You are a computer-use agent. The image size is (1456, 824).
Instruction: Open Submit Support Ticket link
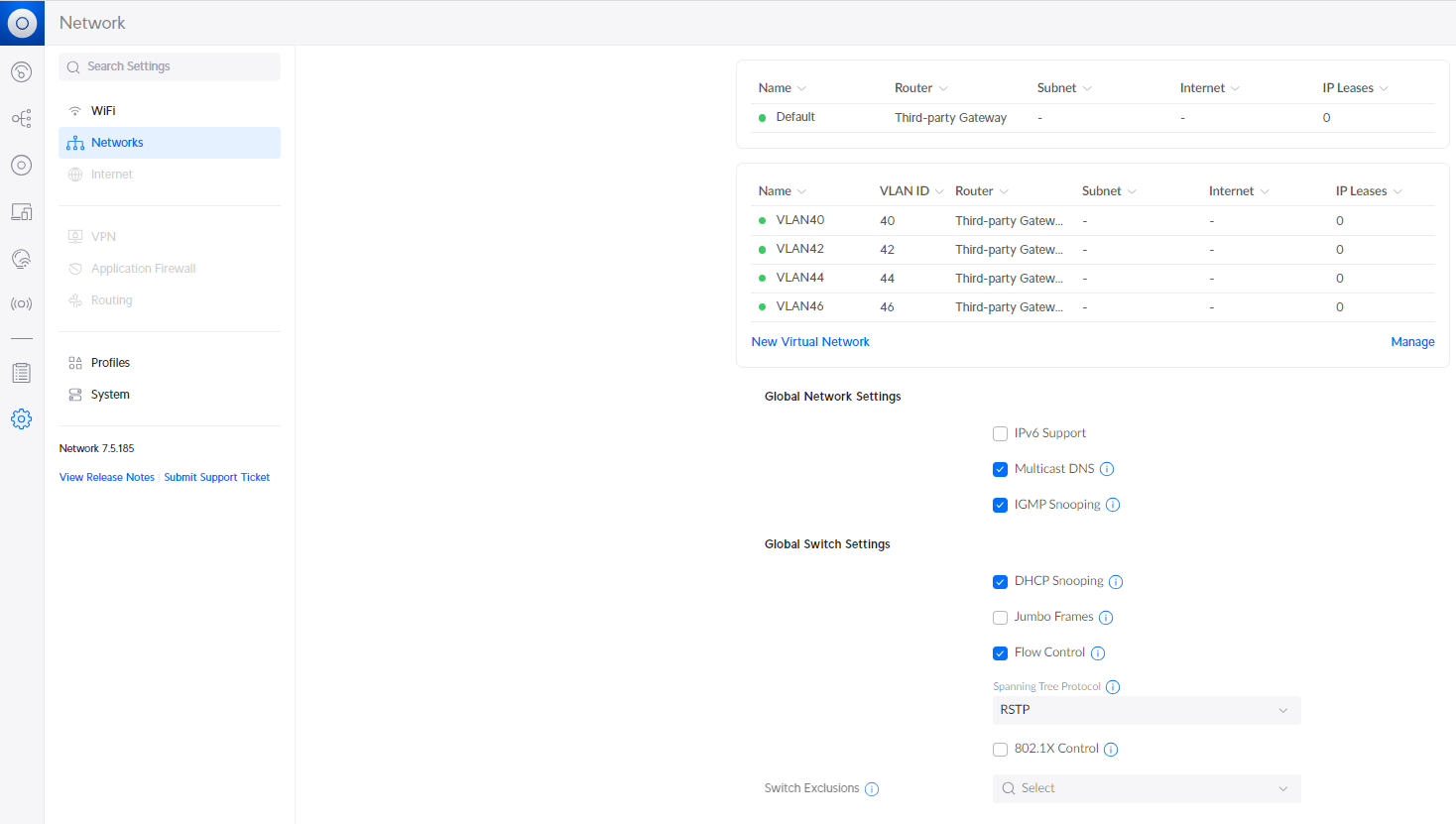click(x=217, y=478)
